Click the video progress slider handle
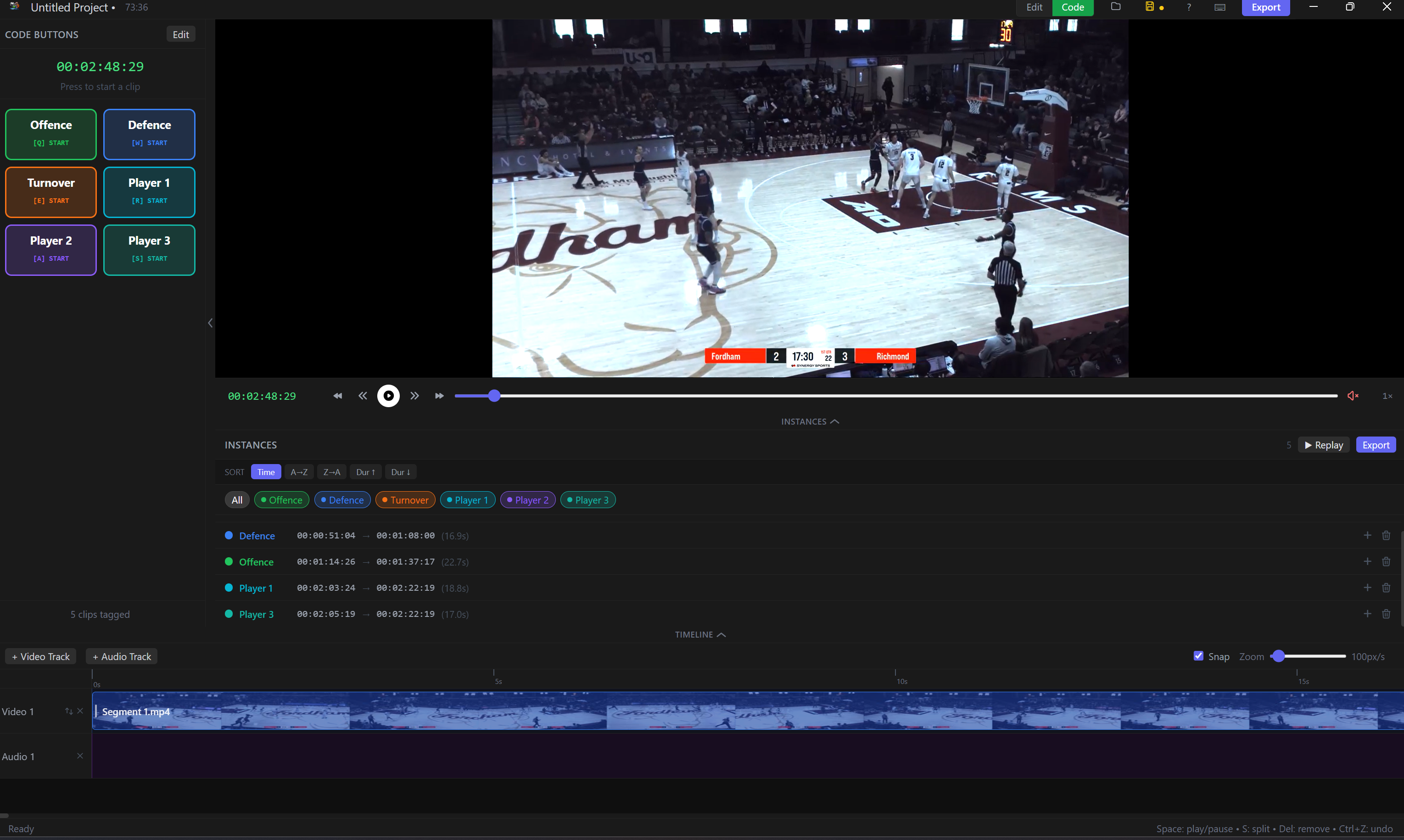1404x840 pixels. pos(494,396)
